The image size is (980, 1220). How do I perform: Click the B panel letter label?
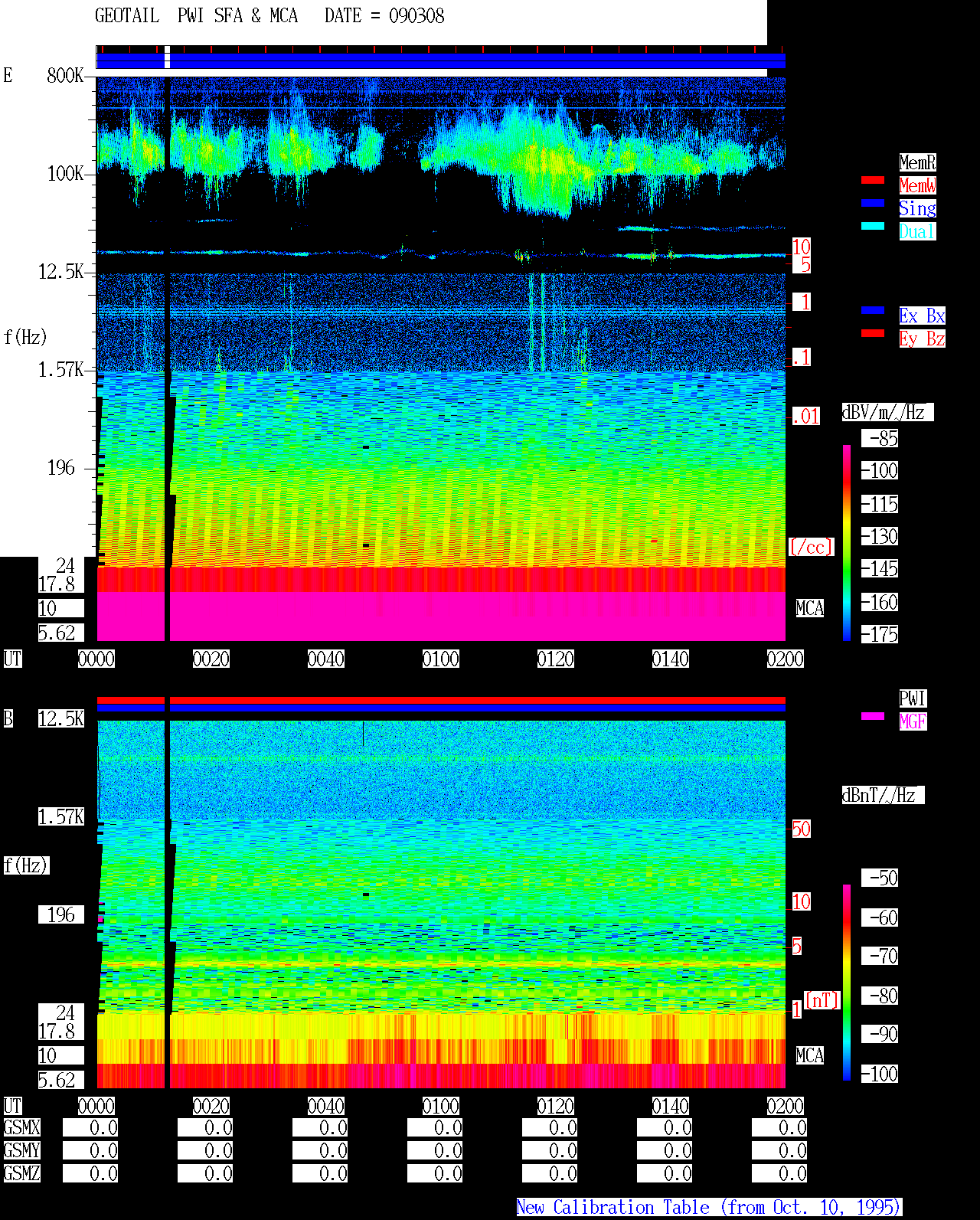pyautogui.click(x=8, y=718)
